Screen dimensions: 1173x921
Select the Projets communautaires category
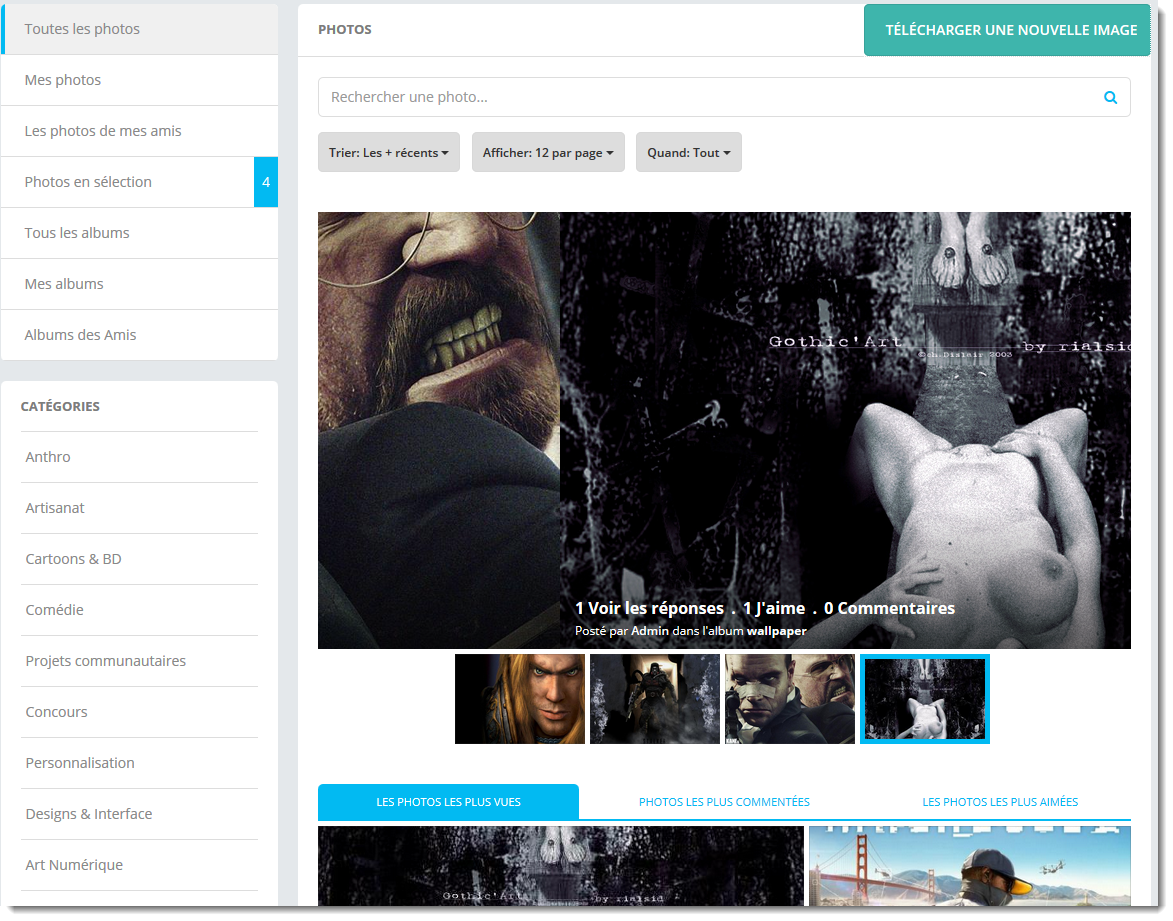pos(139,661)
